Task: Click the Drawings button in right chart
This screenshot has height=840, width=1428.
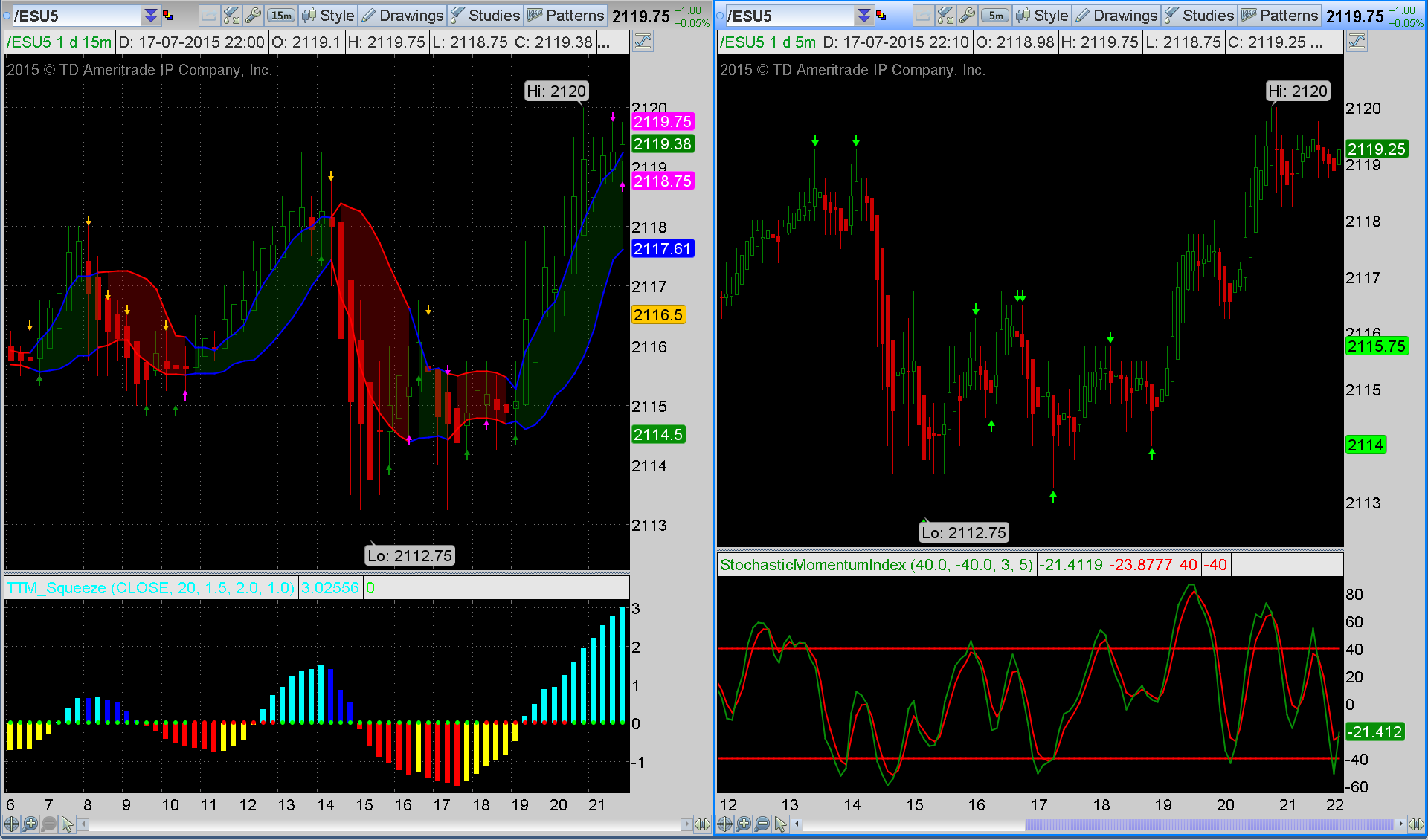Action: pos(1116,16)
